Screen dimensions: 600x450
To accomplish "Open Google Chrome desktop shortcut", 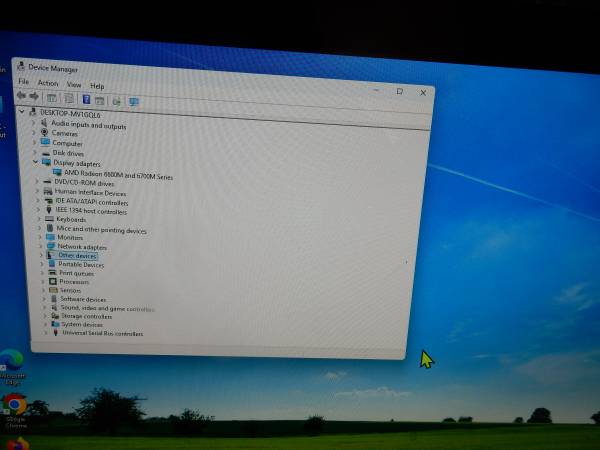I will pyautogui.click(x=14, y=405).
